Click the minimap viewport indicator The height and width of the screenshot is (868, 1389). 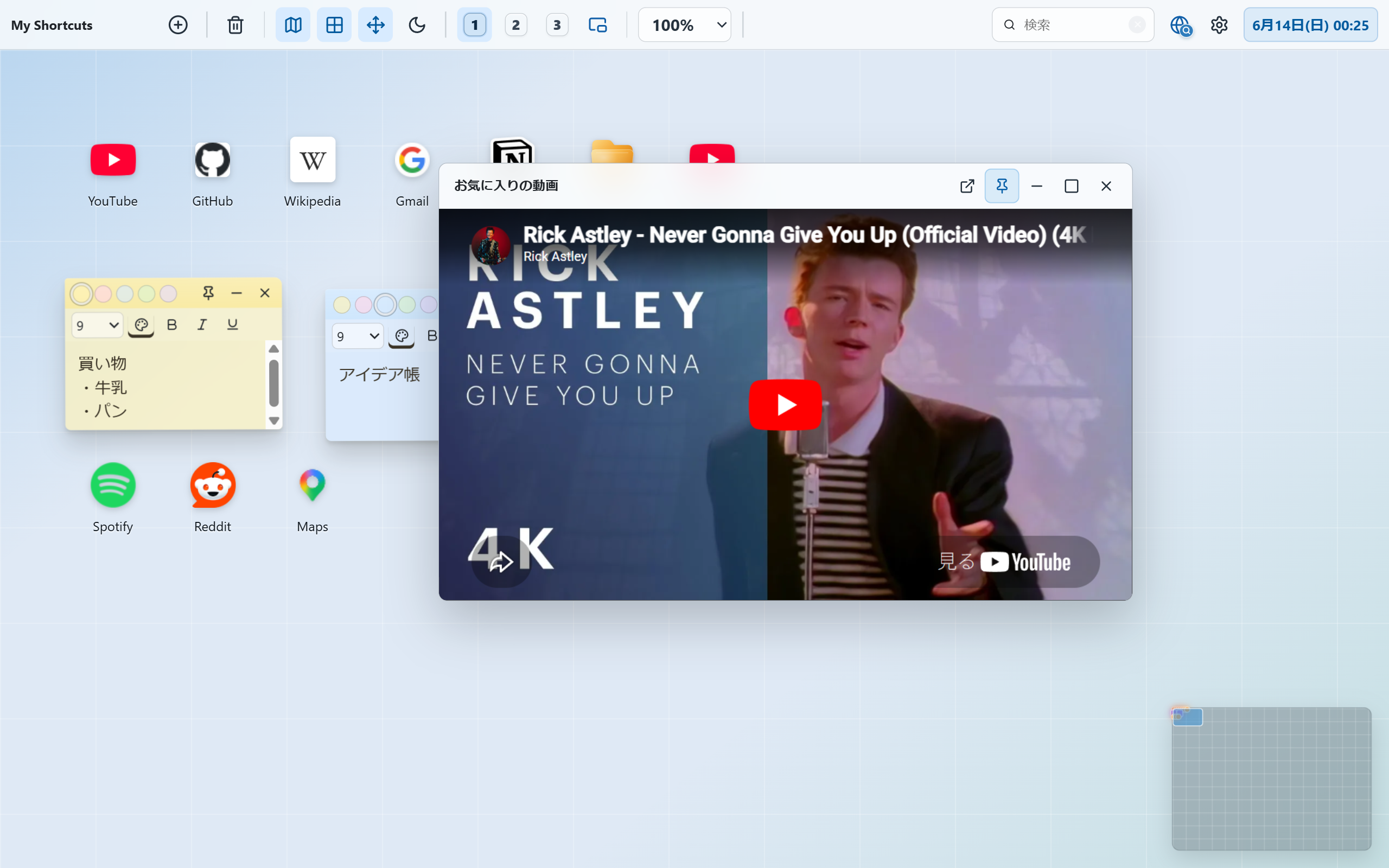coord(1188,717)
